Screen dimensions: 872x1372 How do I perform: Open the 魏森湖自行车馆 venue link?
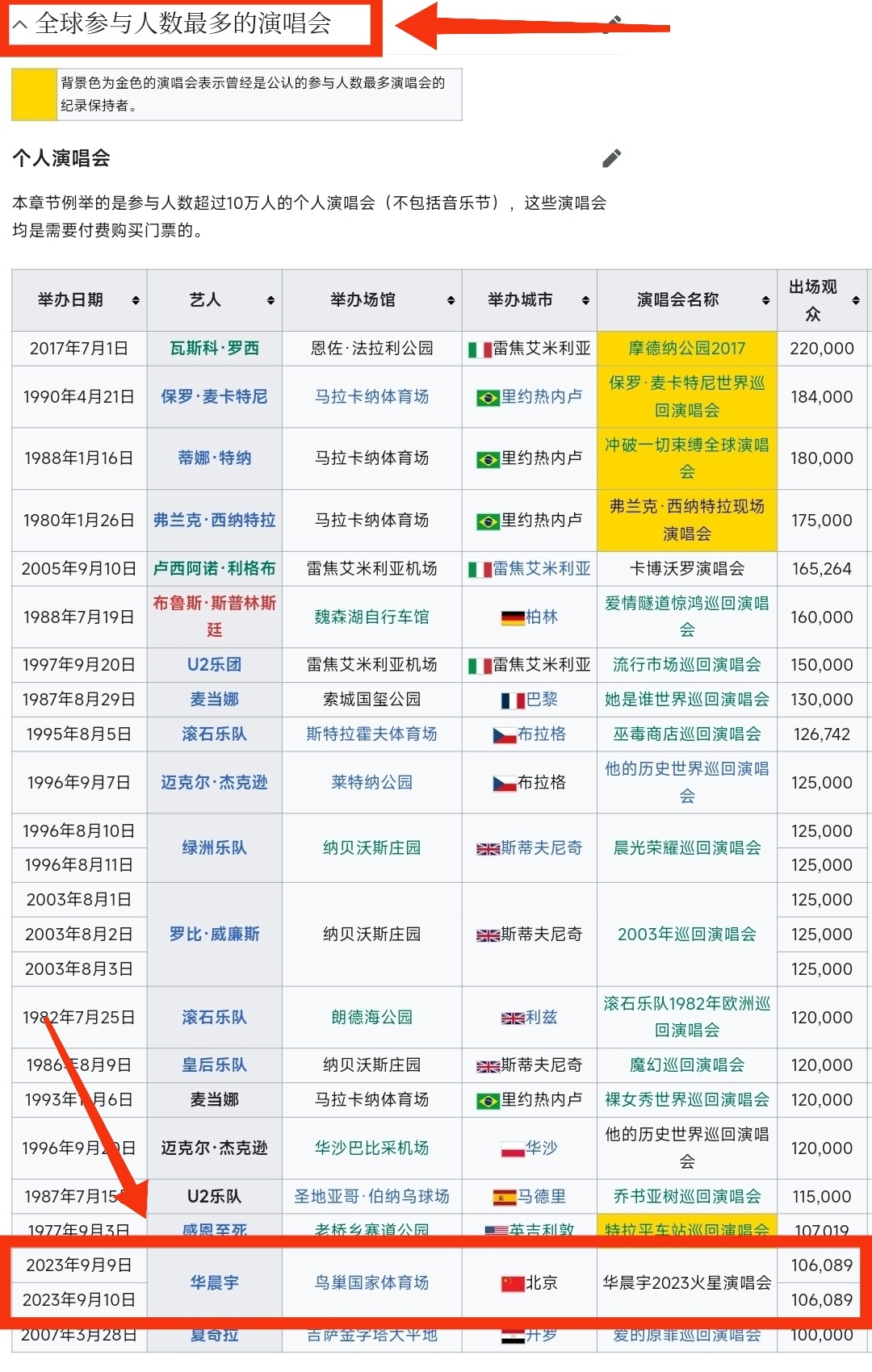tap(372, 617)
